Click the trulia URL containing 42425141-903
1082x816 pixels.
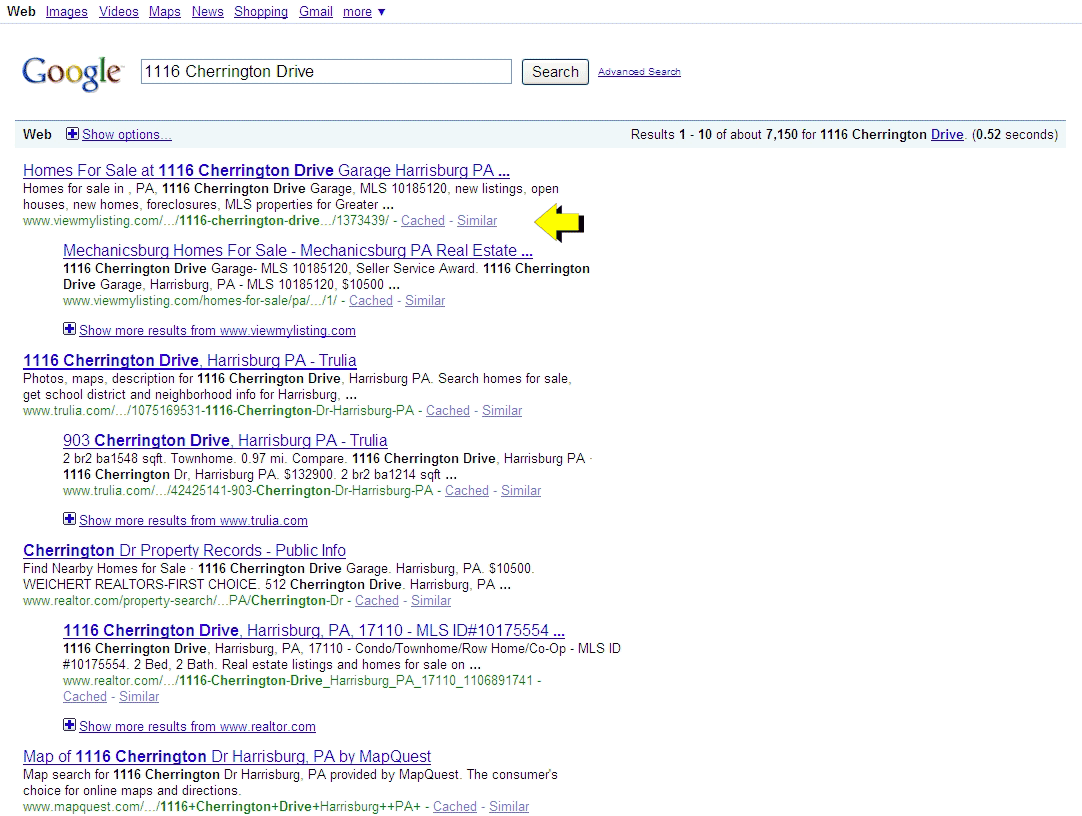pyautogui.click(x=248, y=490)
